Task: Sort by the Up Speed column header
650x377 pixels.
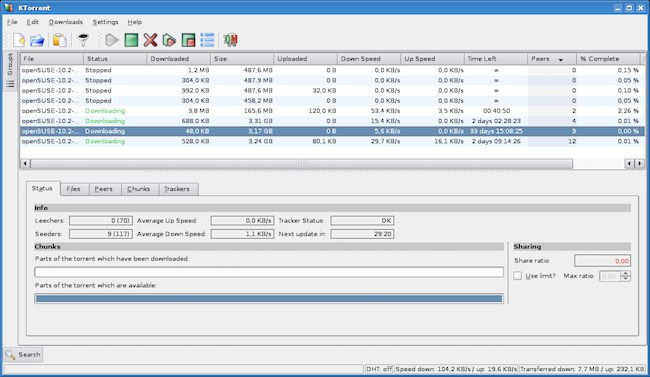Action: (x=432, y=59)
